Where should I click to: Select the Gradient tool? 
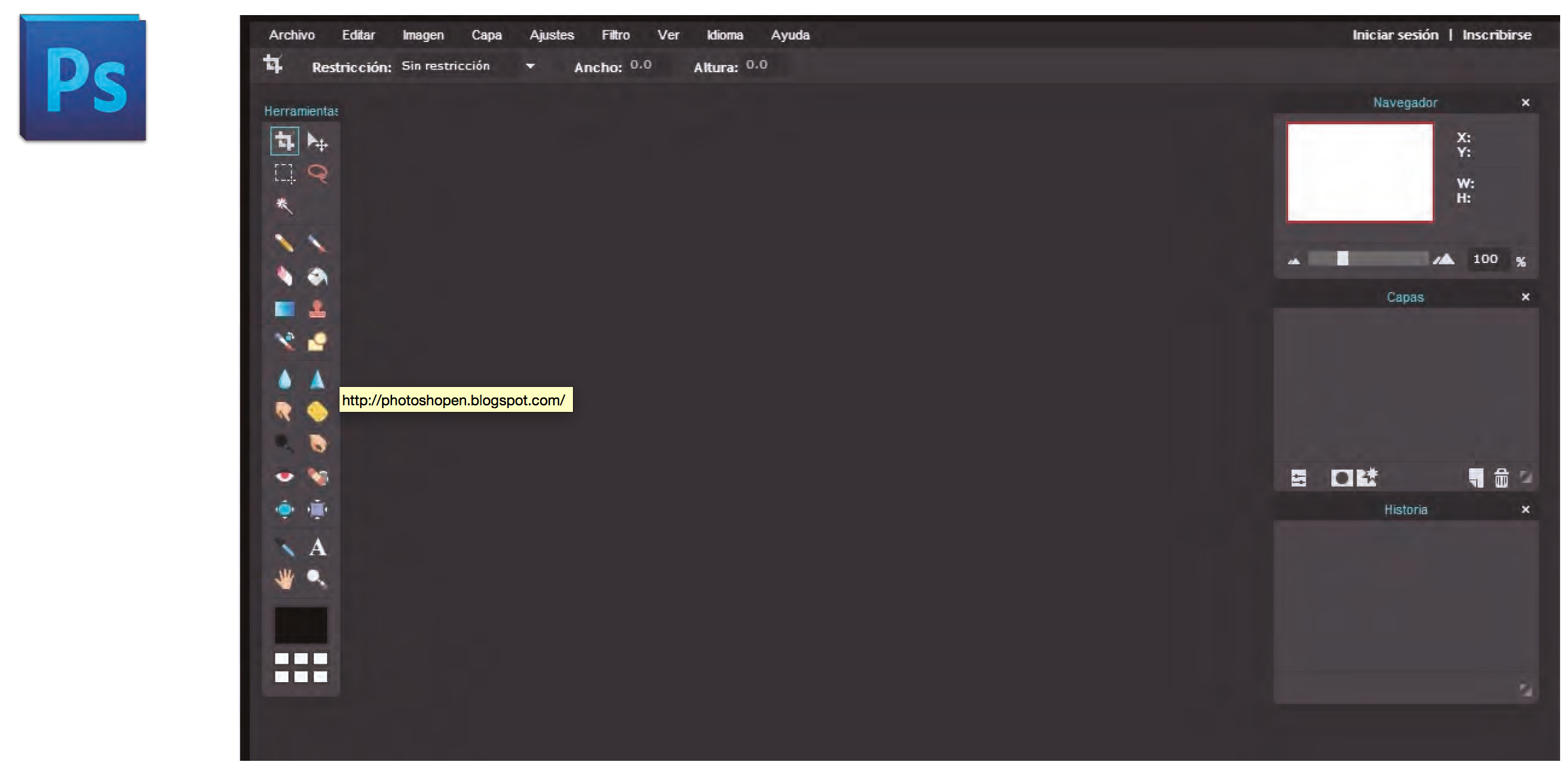coord(284,309)
